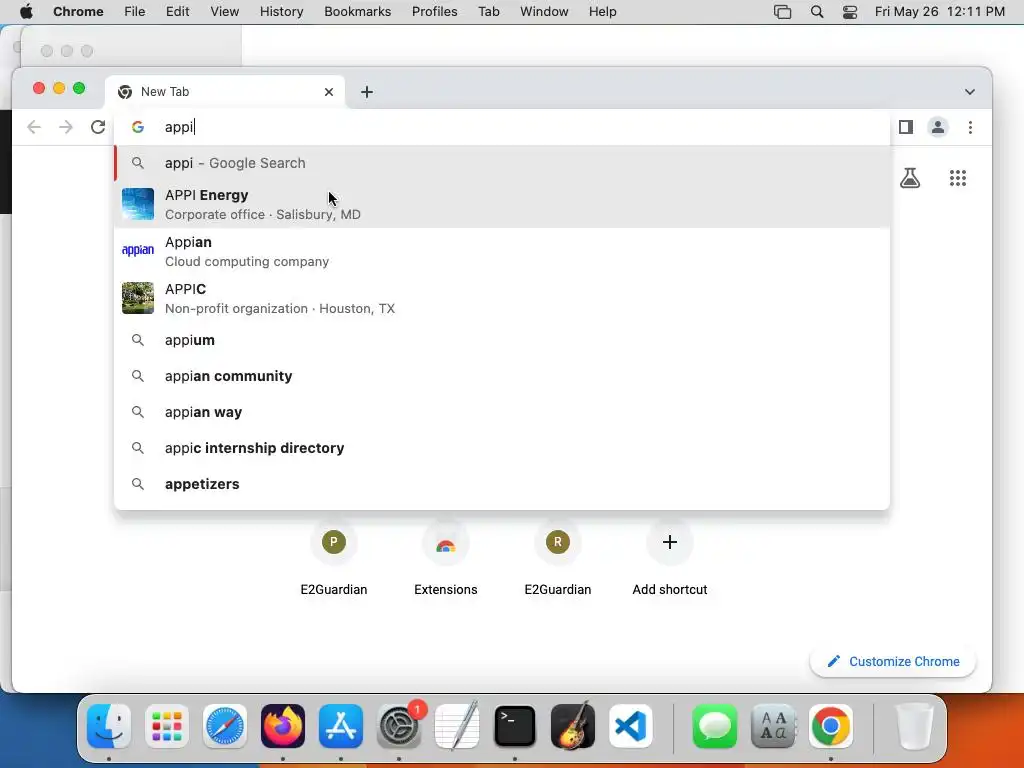Open the View menu
1024x768 pixels.
pos(225,12)
